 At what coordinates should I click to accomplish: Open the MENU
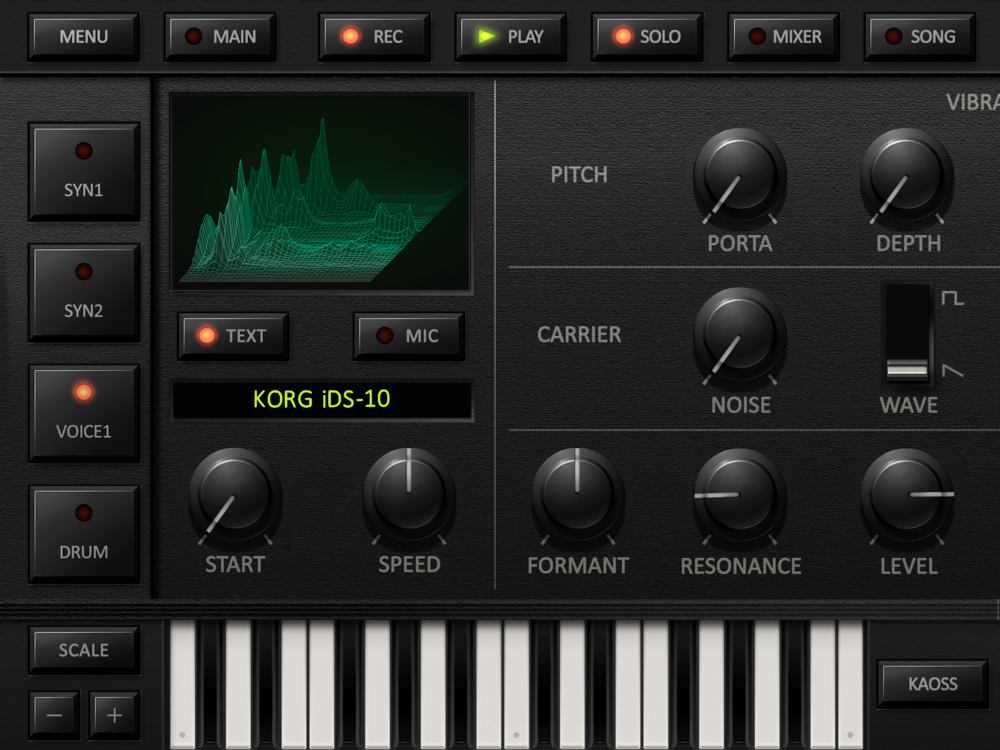84,36
